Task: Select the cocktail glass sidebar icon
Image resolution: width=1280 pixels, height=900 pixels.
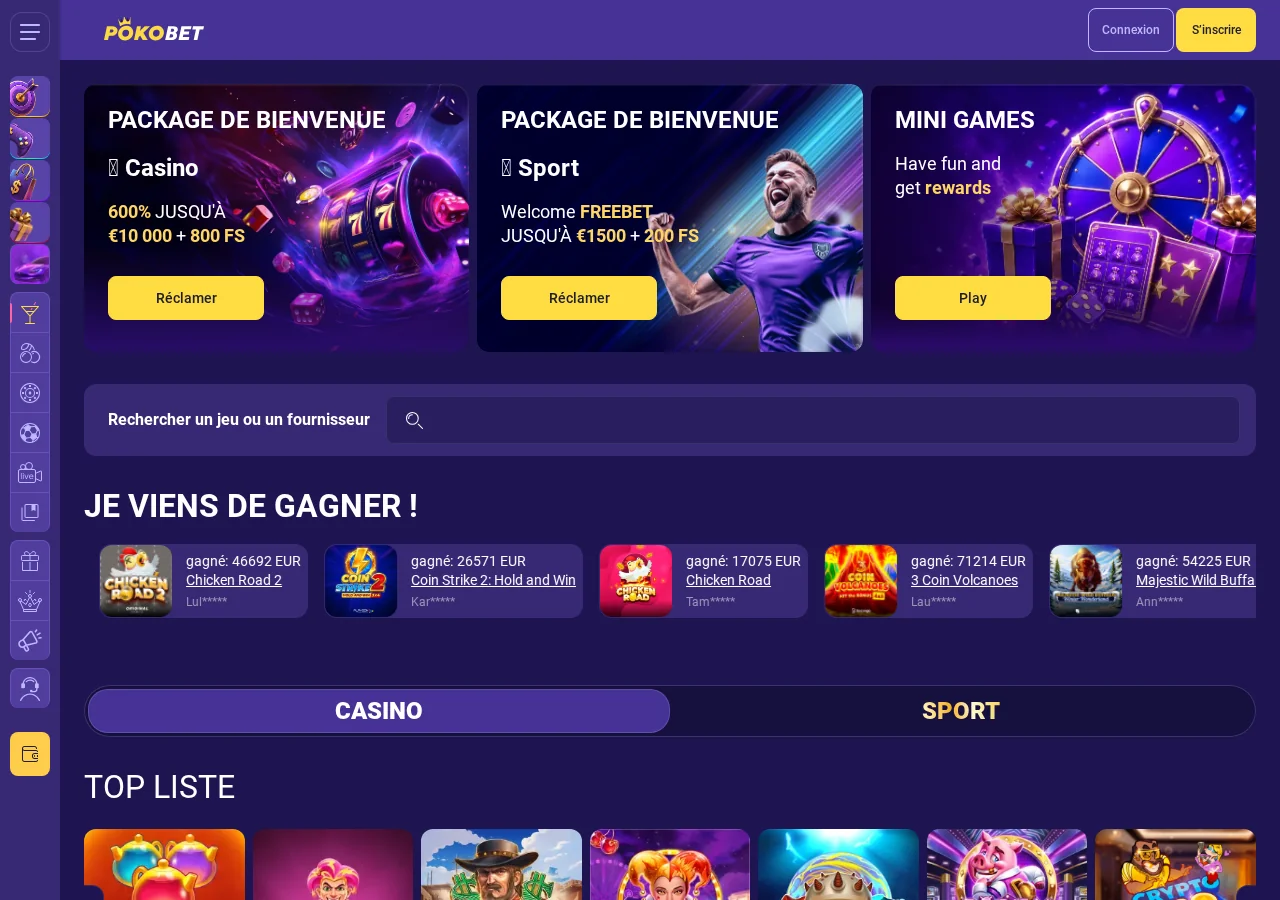Action: pyautogui.click(x=30, y=313)
